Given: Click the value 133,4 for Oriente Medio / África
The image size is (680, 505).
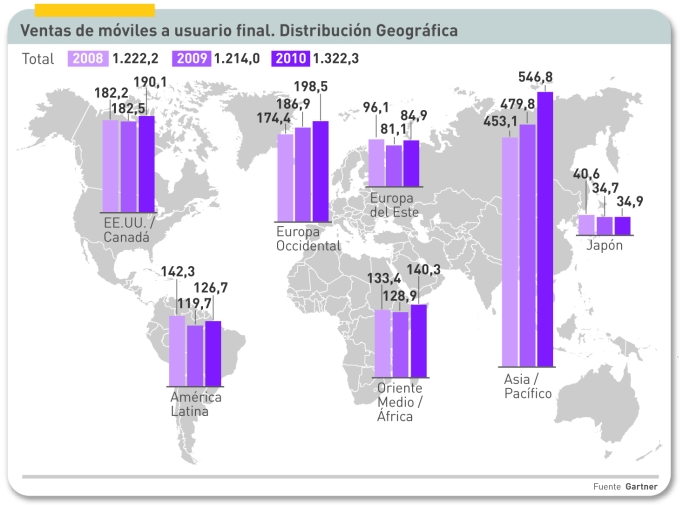Looking at the screenshot, I should pyautogui.click(x=384, y=279).
